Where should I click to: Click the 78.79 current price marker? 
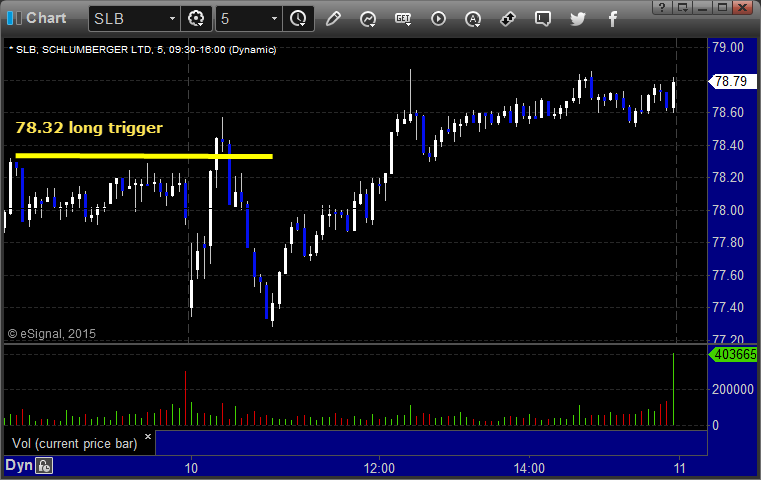(733, 81)
